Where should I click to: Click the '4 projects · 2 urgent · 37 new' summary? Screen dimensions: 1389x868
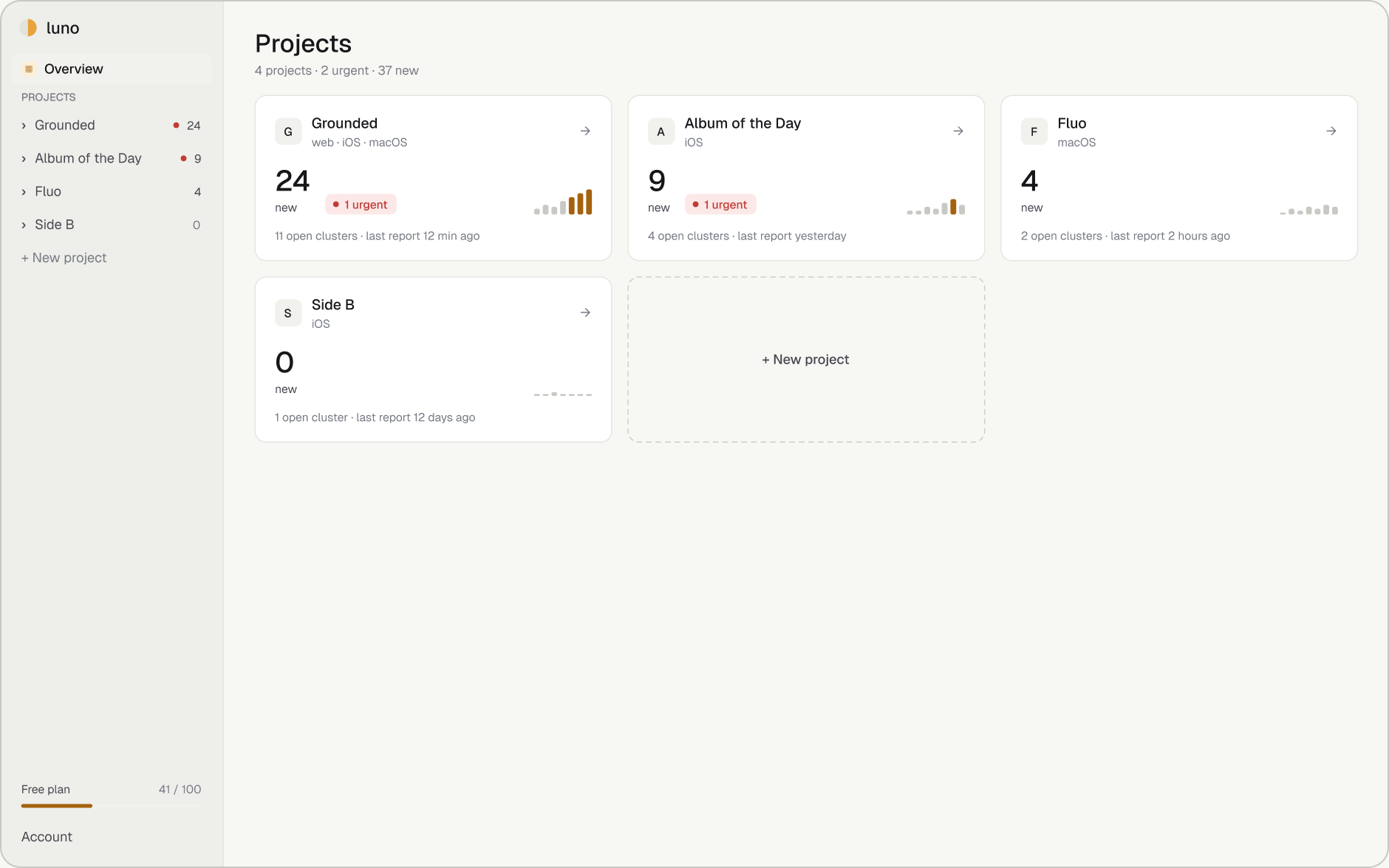(337, 71)
